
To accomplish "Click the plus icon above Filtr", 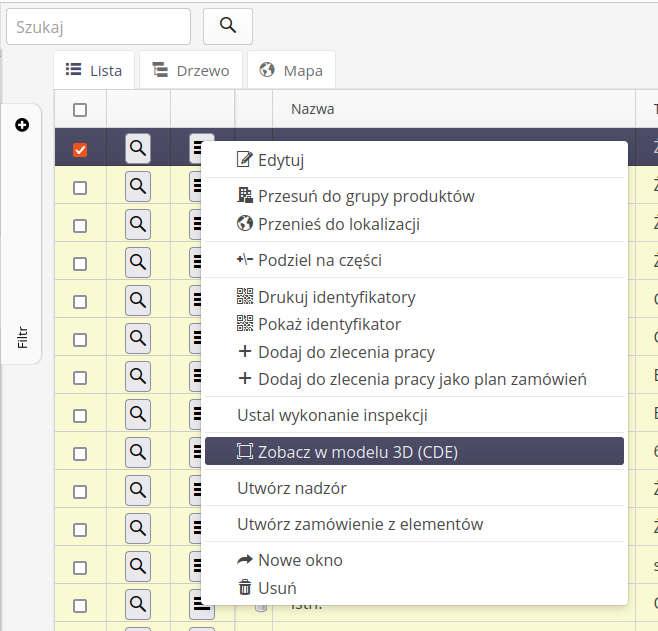I will point(22,125).
